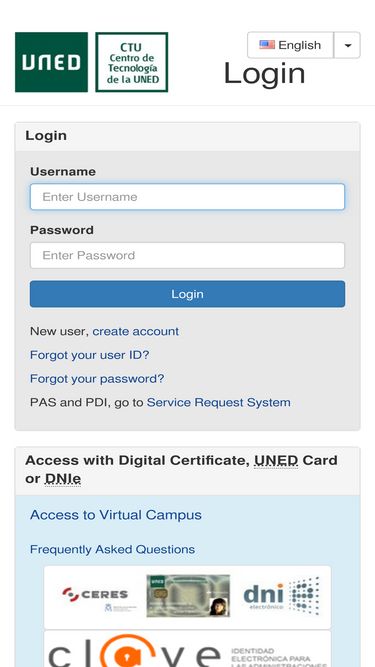Click the dni electrónico logo
The image size is (375, 667).
tap(282, 596)
